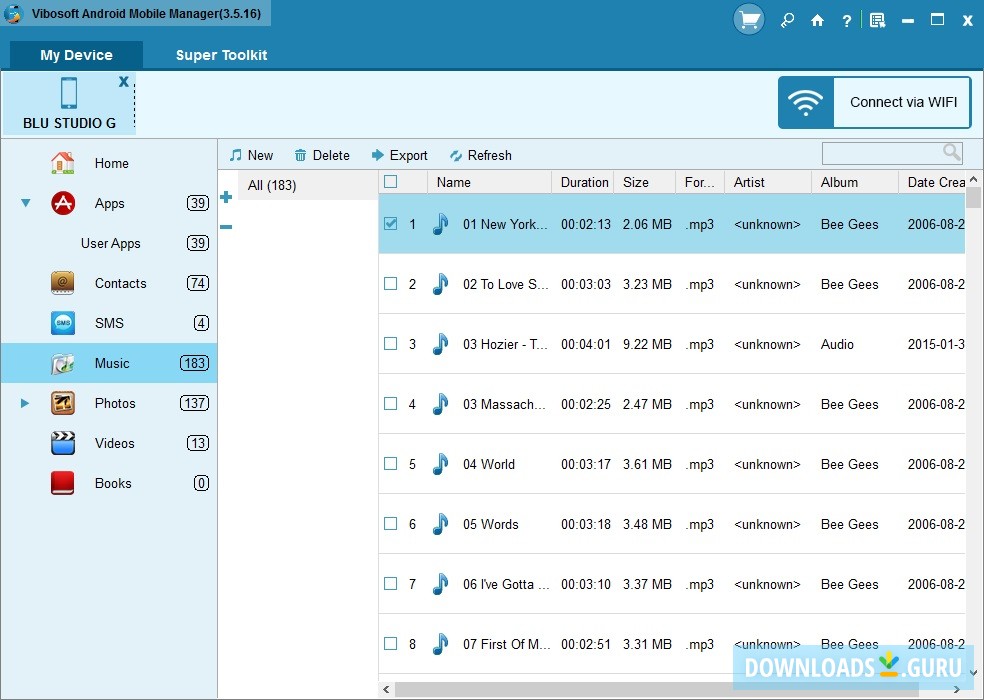
Task: Open the Photos section in the sidebar
Action: (115, 403)
